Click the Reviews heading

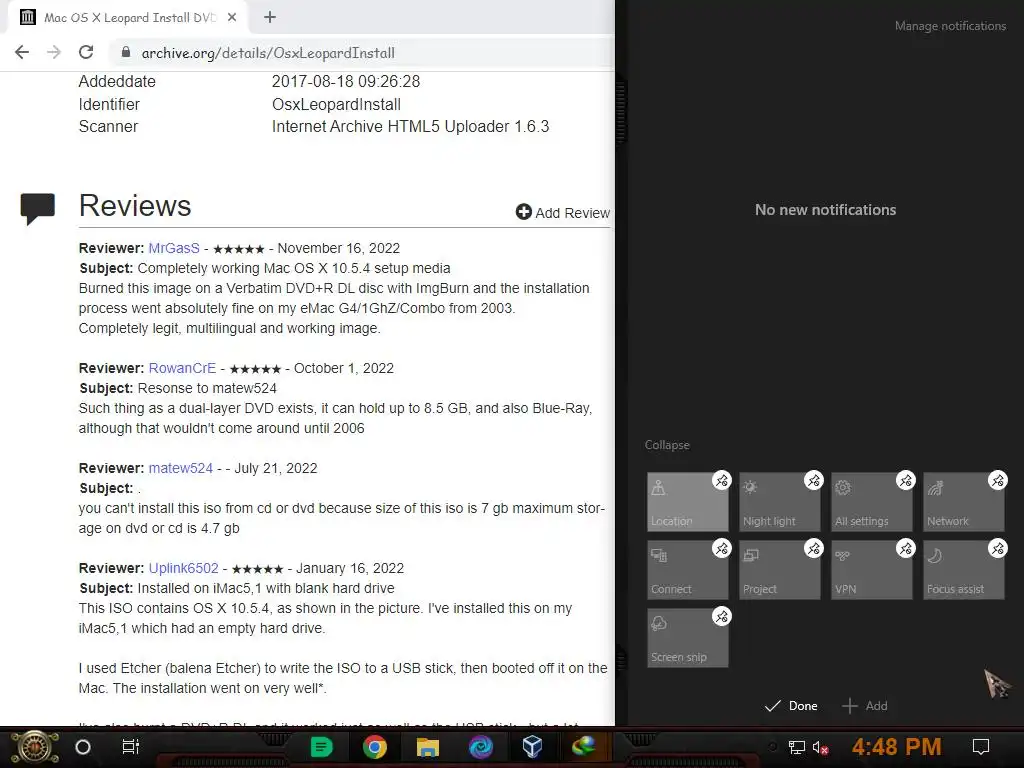(135, 206)
